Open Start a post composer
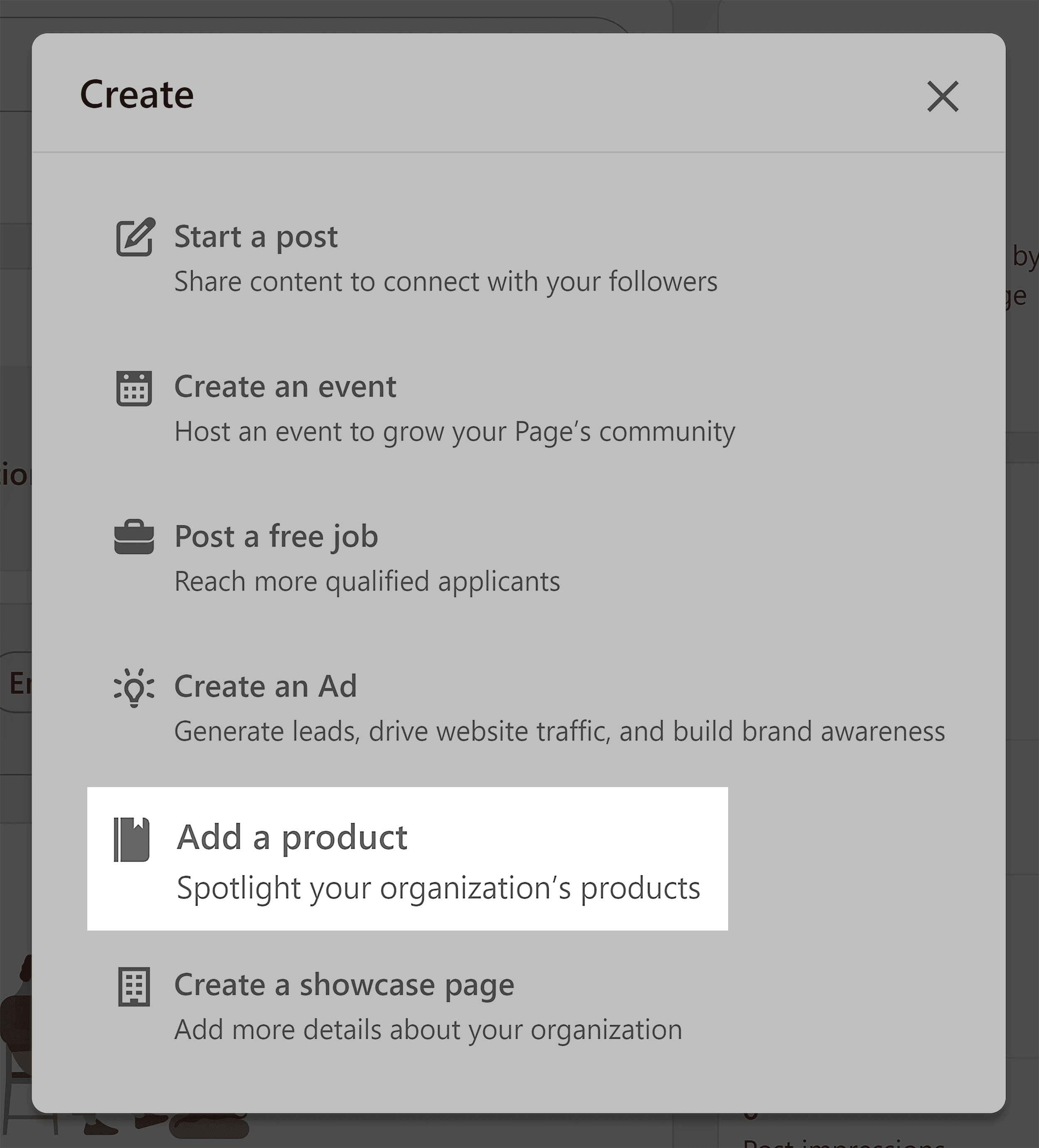This screenshot has height=1148, width=1039. point(256,237)
